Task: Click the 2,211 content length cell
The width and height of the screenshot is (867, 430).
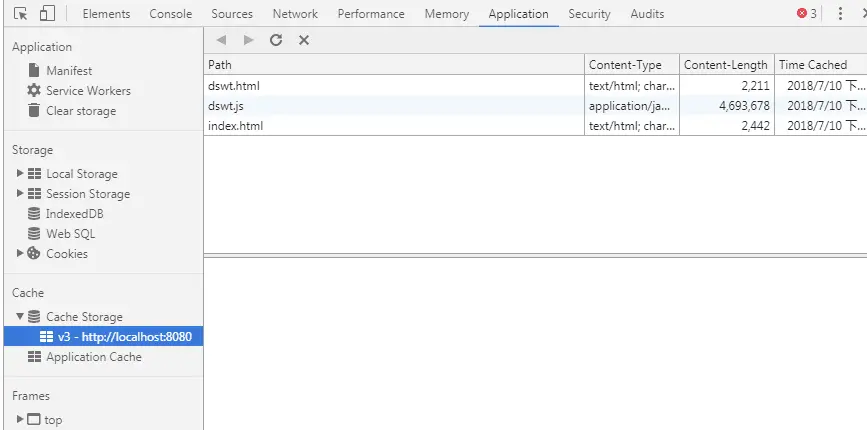Action: pos(727,86)
